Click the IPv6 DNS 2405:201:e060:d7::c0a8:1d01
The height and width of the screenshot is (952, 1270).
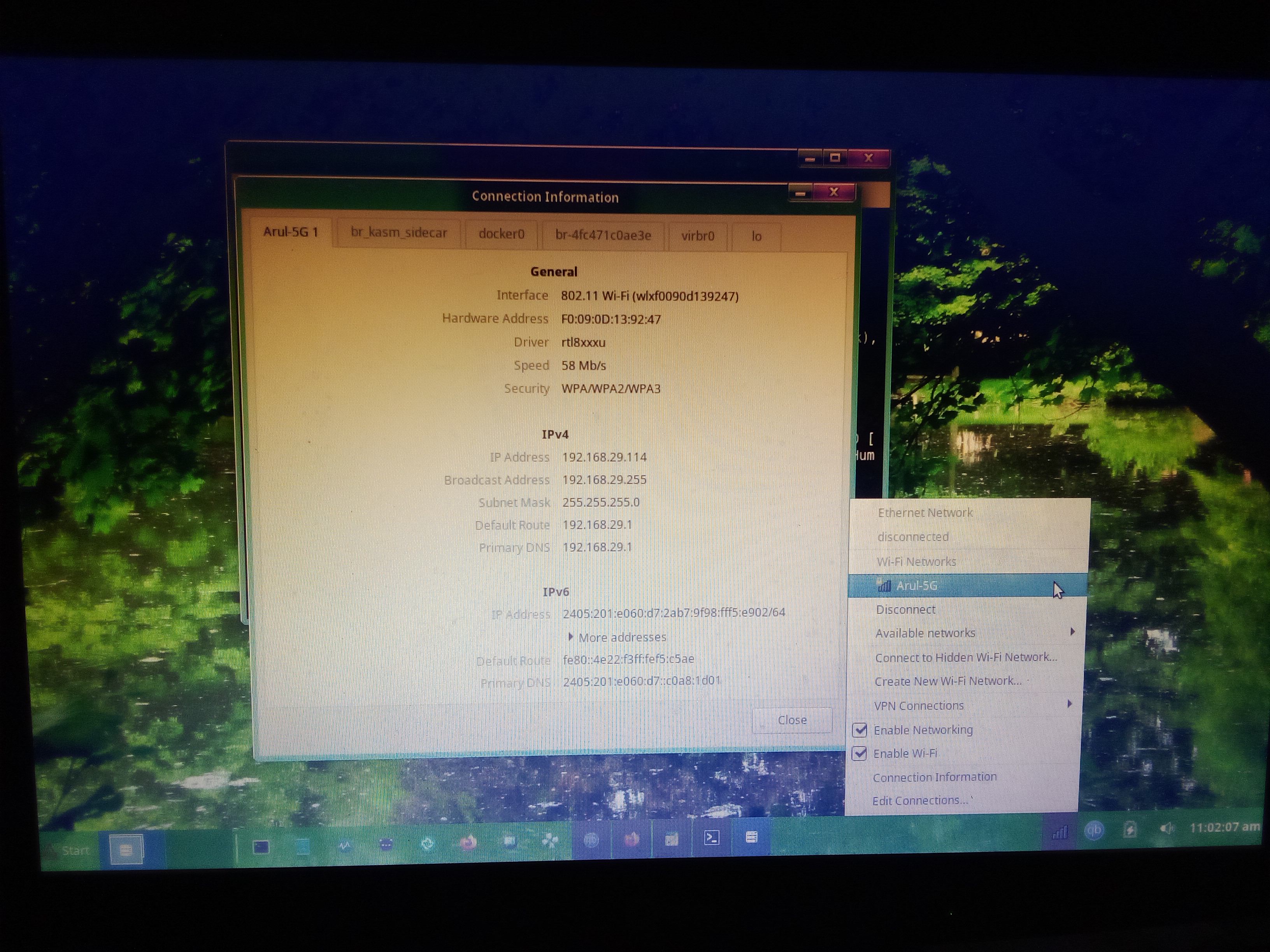641,681
